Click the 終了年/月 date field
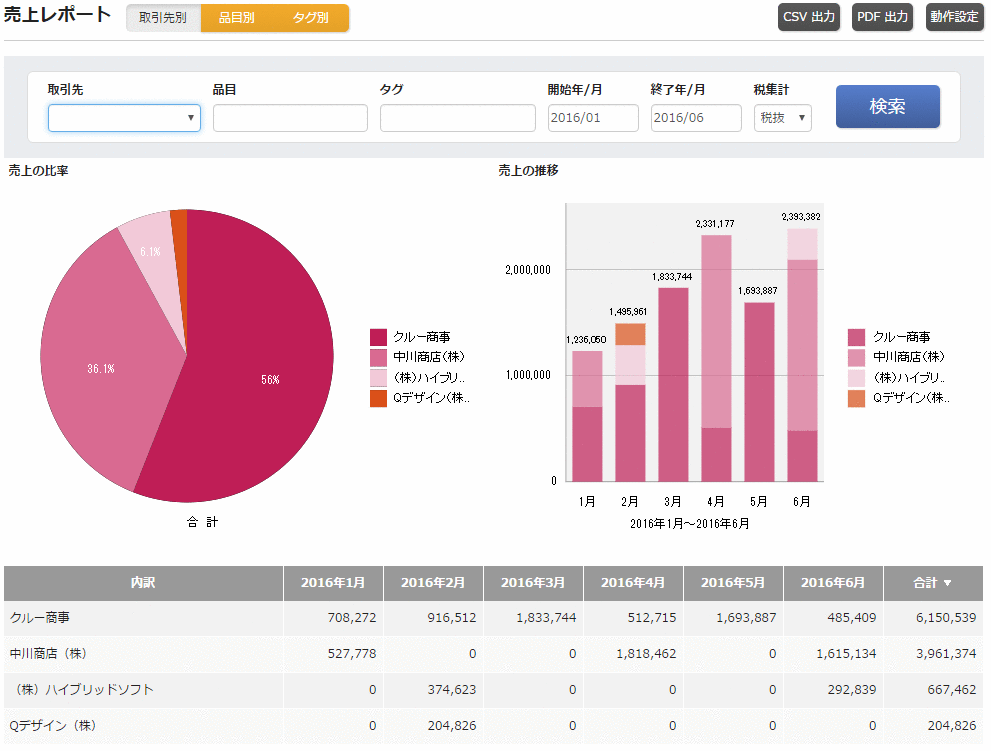This screenshot has height=751, width=991. tap(695, 118)
